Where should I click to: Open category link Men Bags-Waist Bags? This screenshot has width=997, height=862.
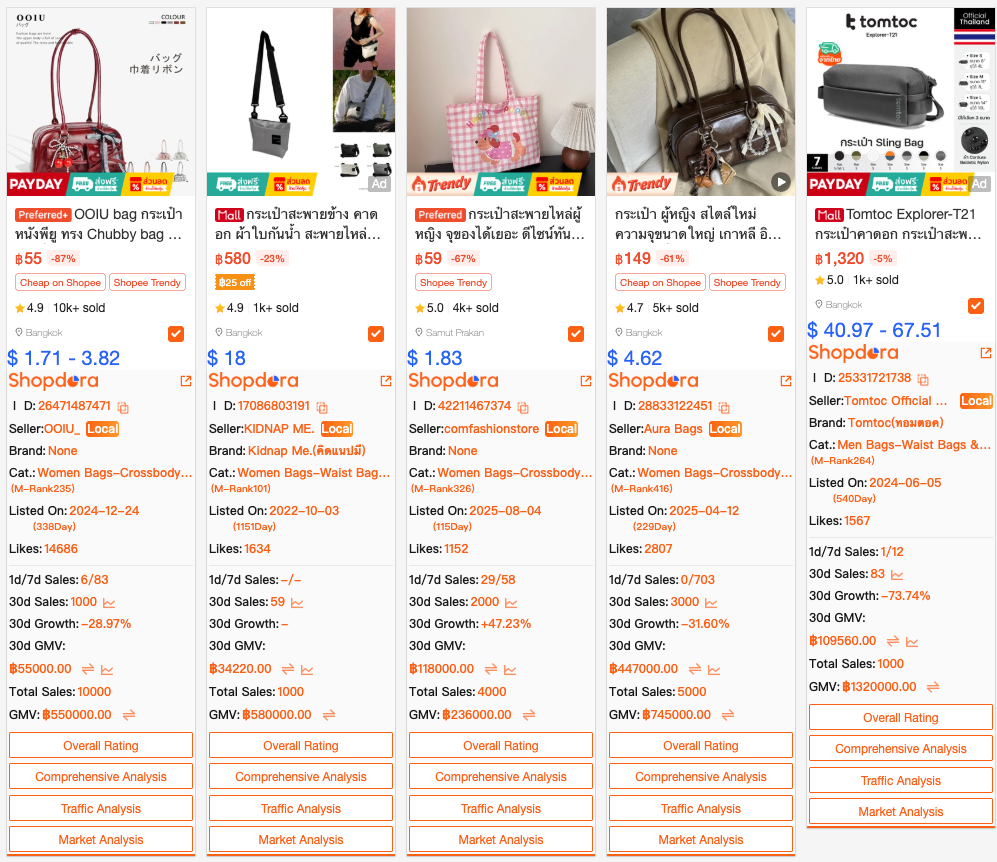914,445
